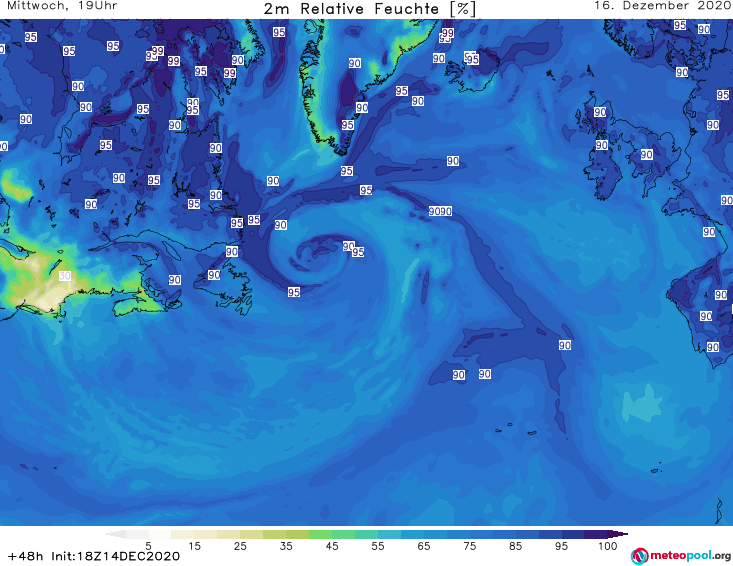Click the date '16. Dezember 2020'

click(x=663, y=6)
